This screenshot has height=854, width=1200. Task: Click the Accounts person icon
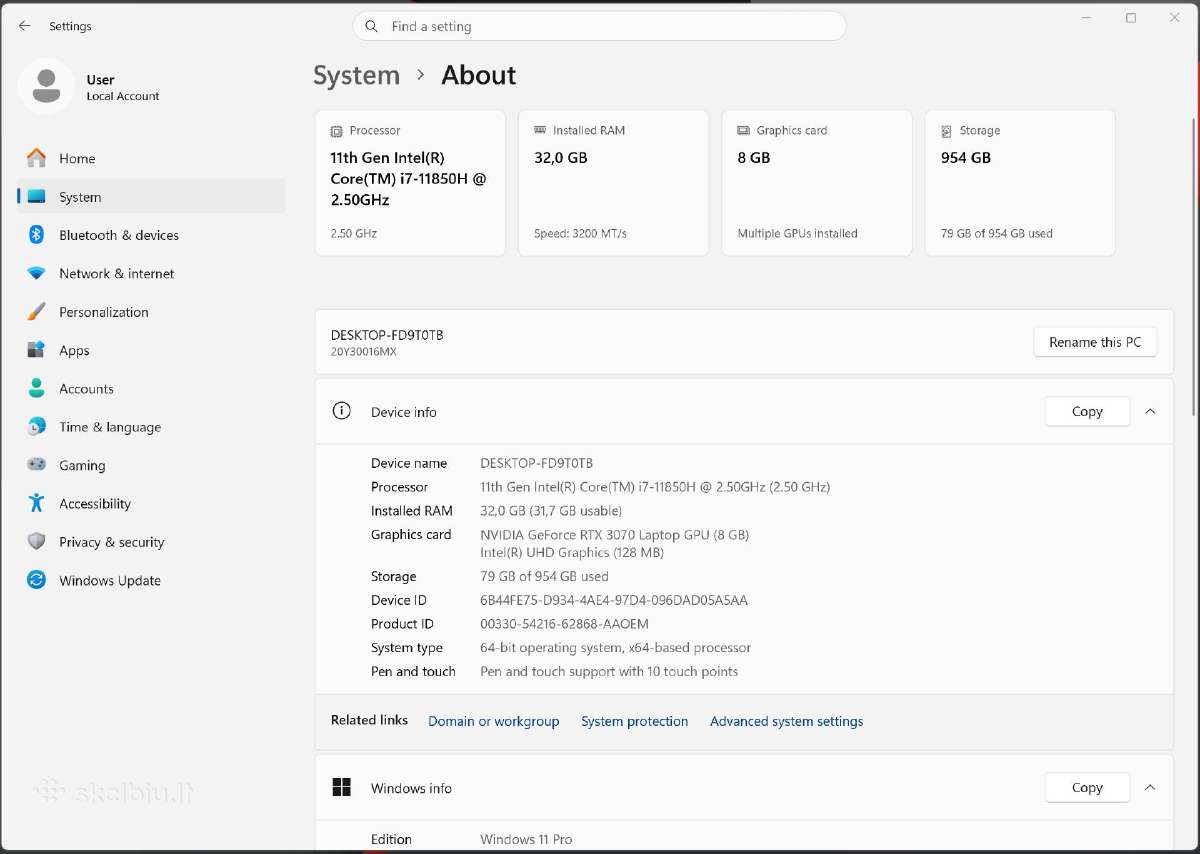37,388
